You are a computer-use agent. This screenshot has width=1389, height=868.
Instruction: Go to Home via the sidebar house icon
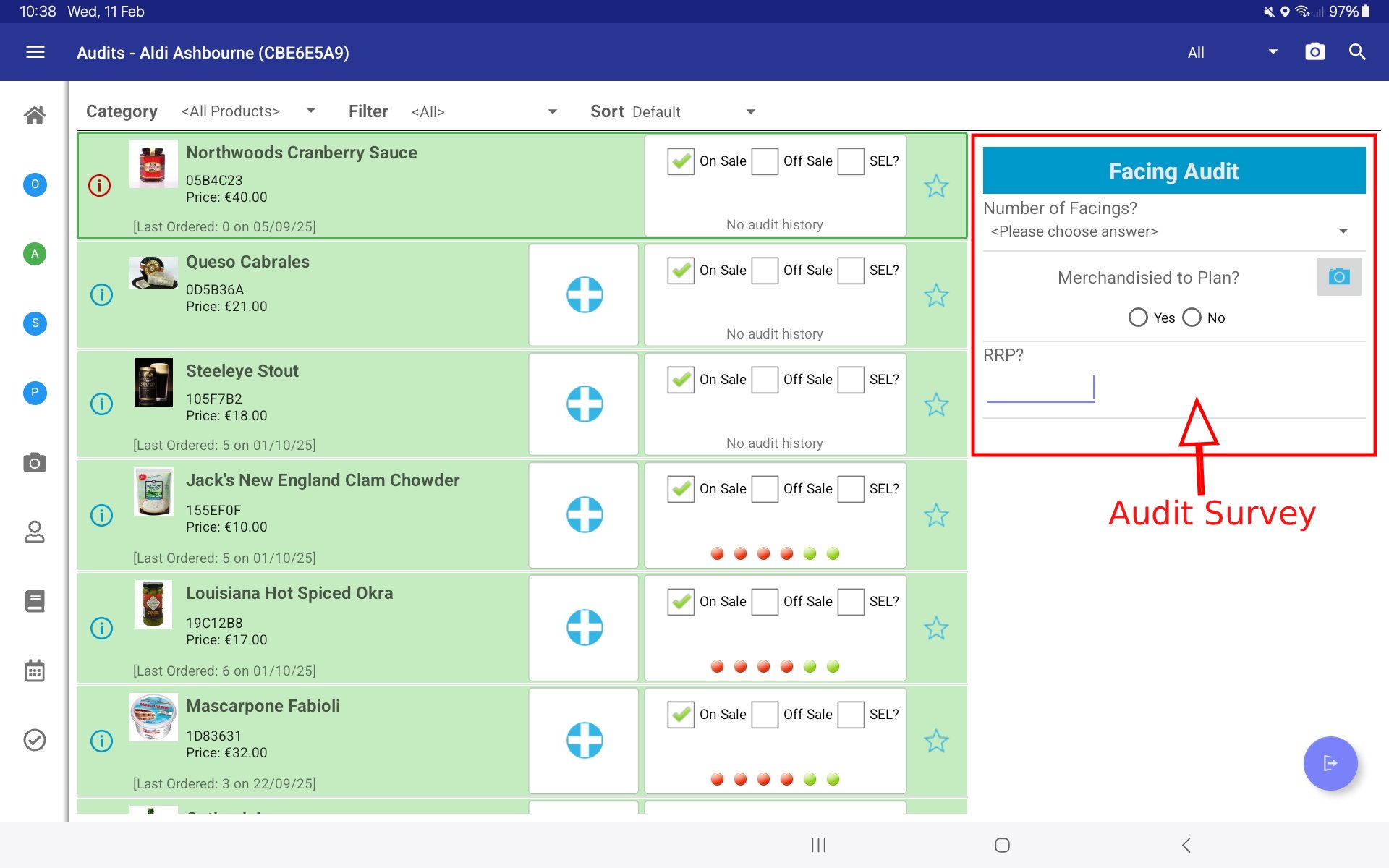click(x=35, y=115)
